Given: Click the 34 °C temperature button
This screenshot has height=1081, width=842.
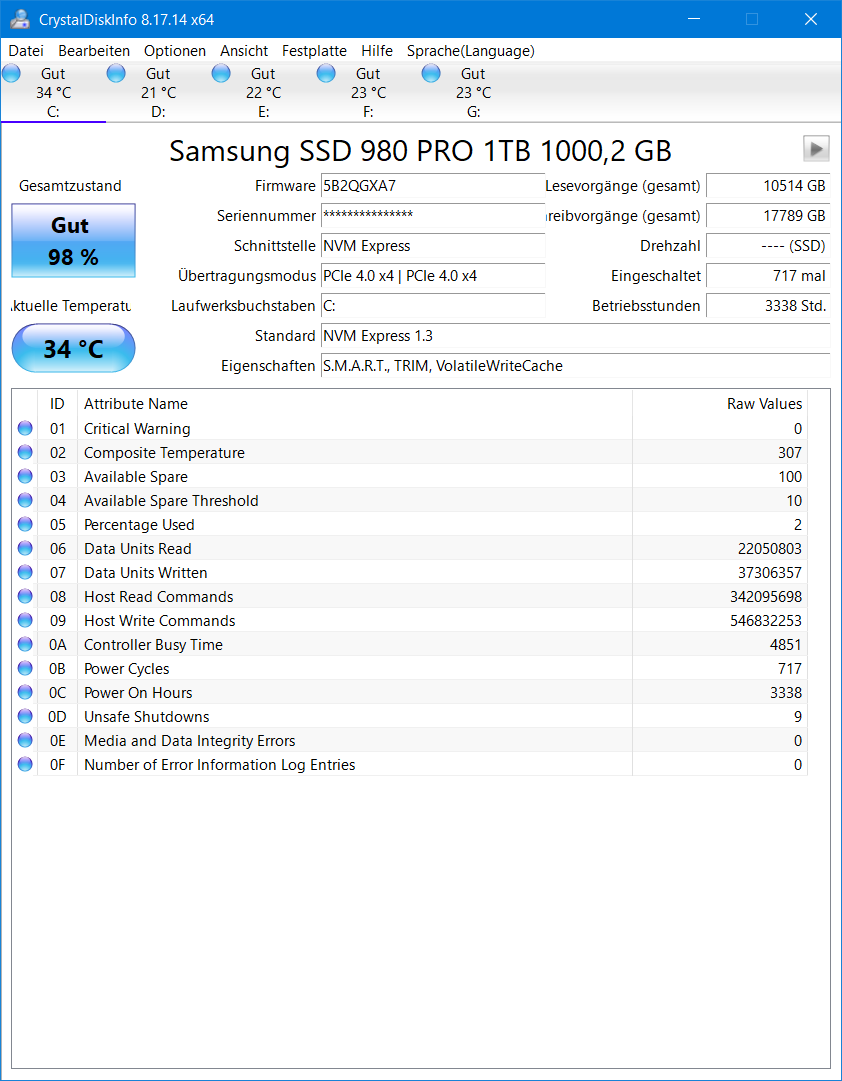Looking at the screenshot, I should 73,348.
